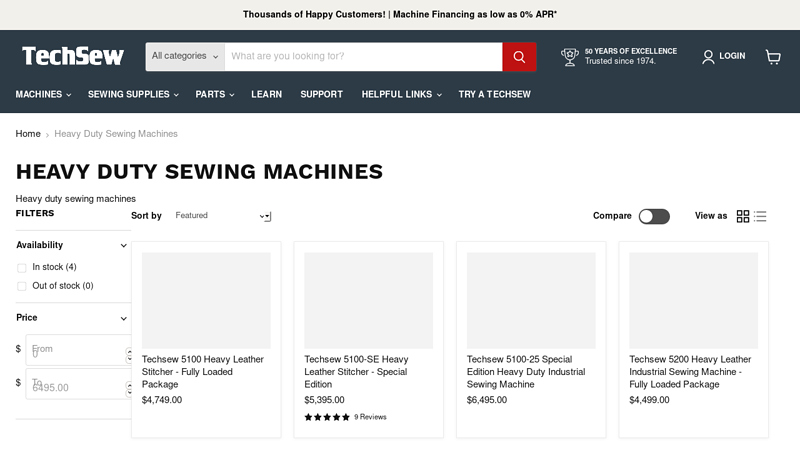800x450 pixels.
Task: Click Heavy Duty Sewing Machines breadcrumb text
Action: point(116,134)
